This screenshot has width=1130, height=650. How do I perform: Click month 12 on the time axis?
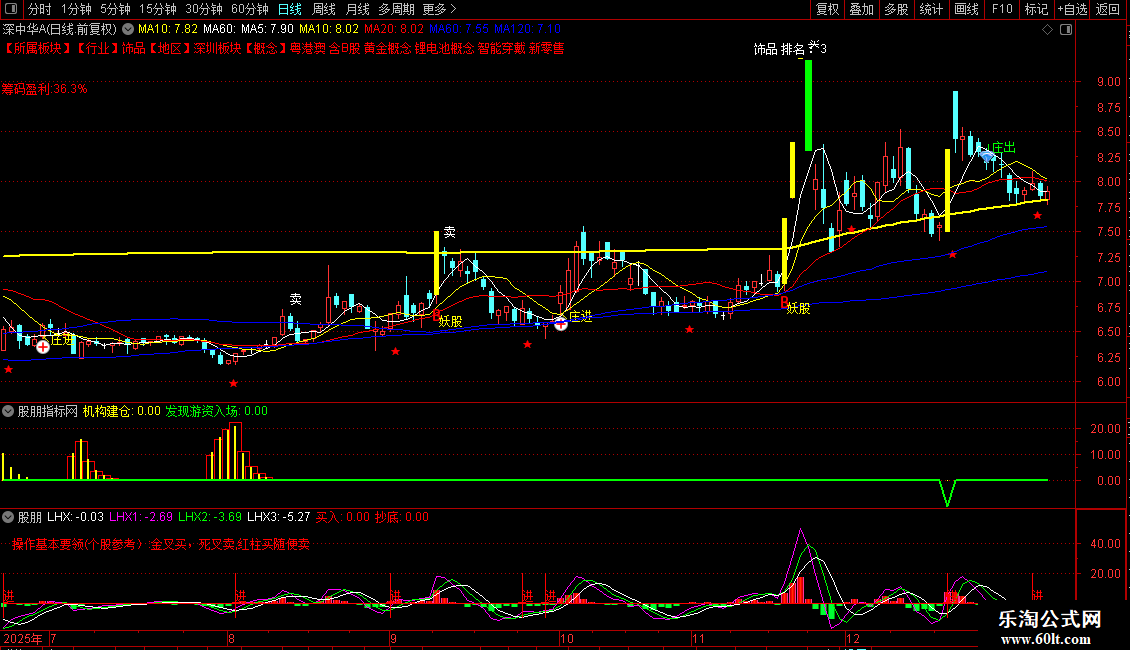pos(853,638)
